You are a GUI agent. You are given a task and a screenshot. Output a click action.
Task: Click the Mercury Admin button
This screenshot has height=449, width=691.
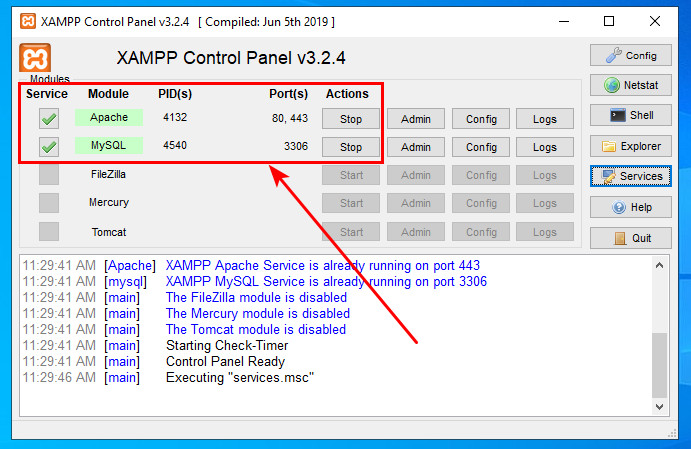(x=416, y=203)
